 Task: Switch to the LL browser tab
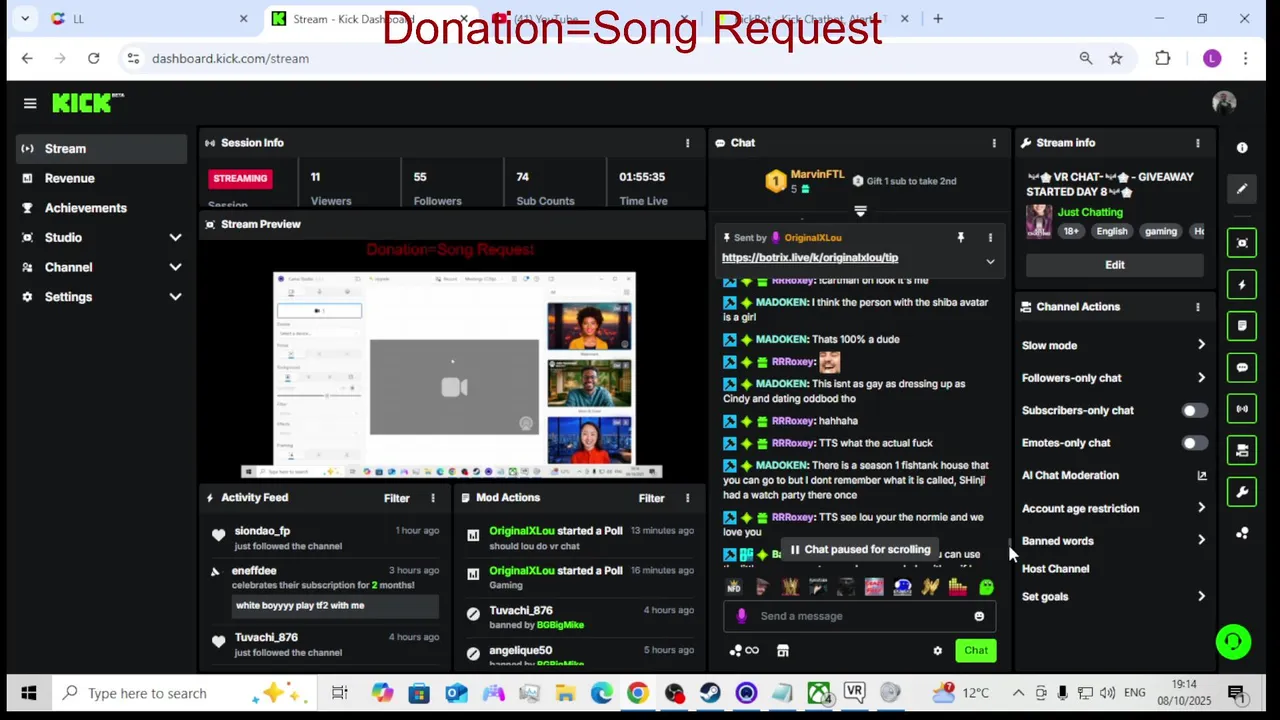click(x=150, y=19)
